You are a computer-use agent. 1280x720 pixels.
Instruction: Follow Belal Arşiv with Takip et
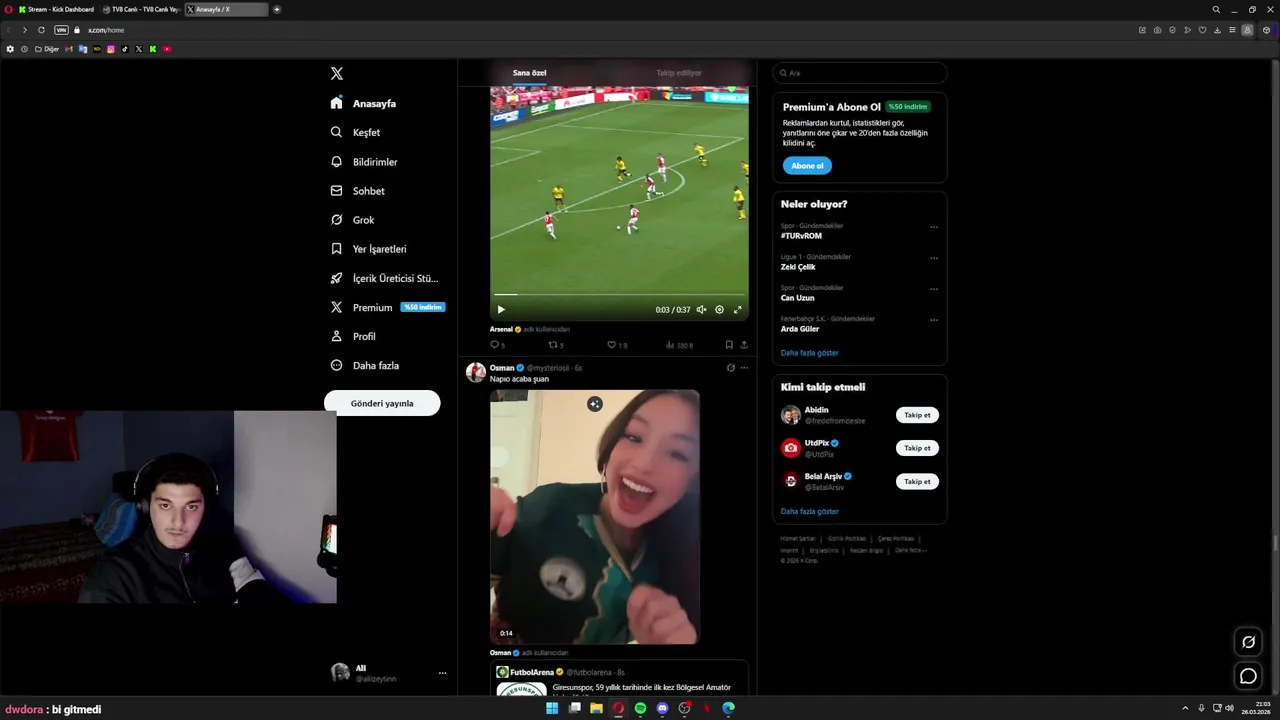pos(917,481)
